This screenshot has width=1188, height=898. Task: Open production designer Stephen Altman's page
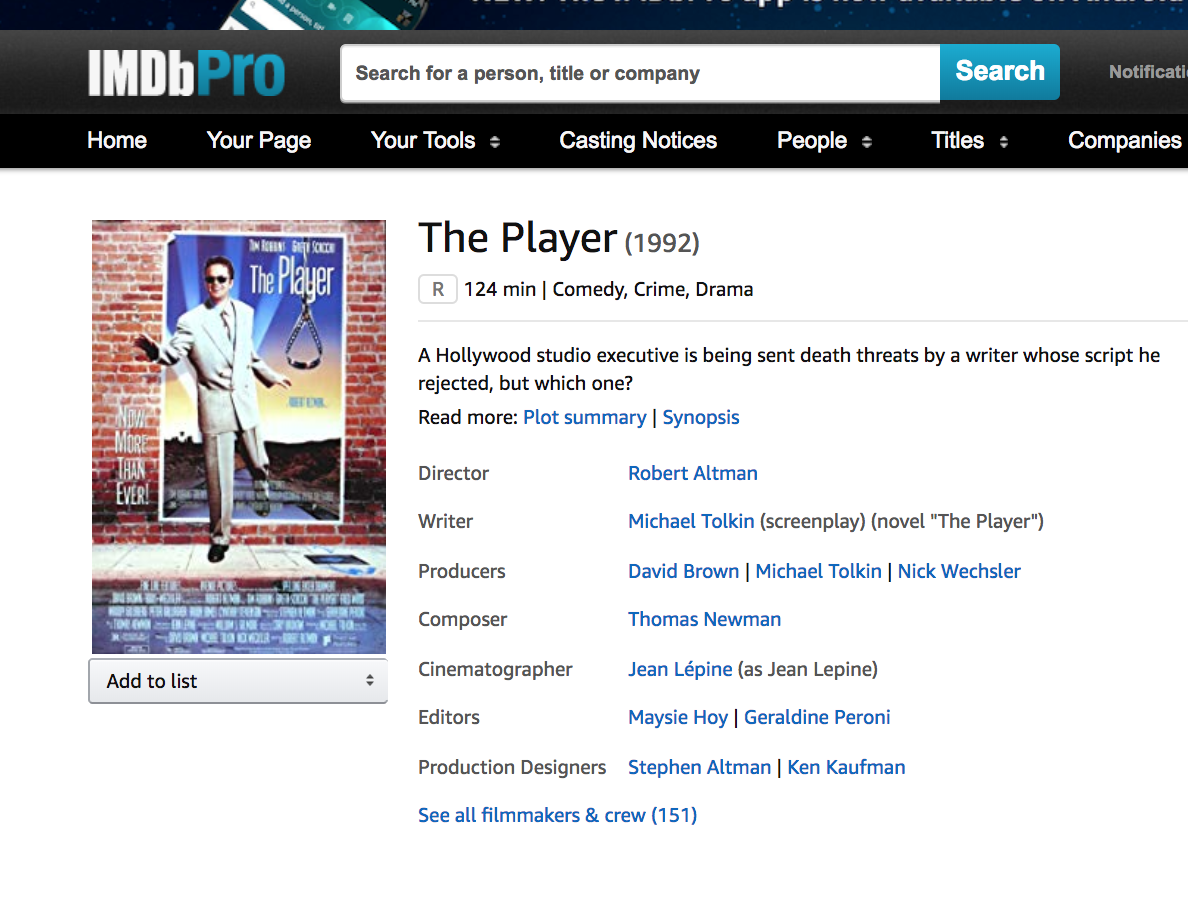click(699, 768)
